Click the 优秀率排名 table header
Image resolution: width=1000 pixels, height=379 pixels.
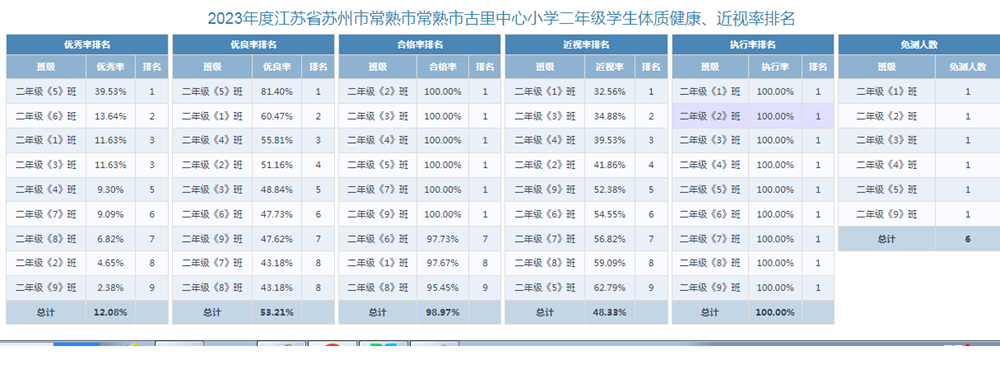coord(87,45)
